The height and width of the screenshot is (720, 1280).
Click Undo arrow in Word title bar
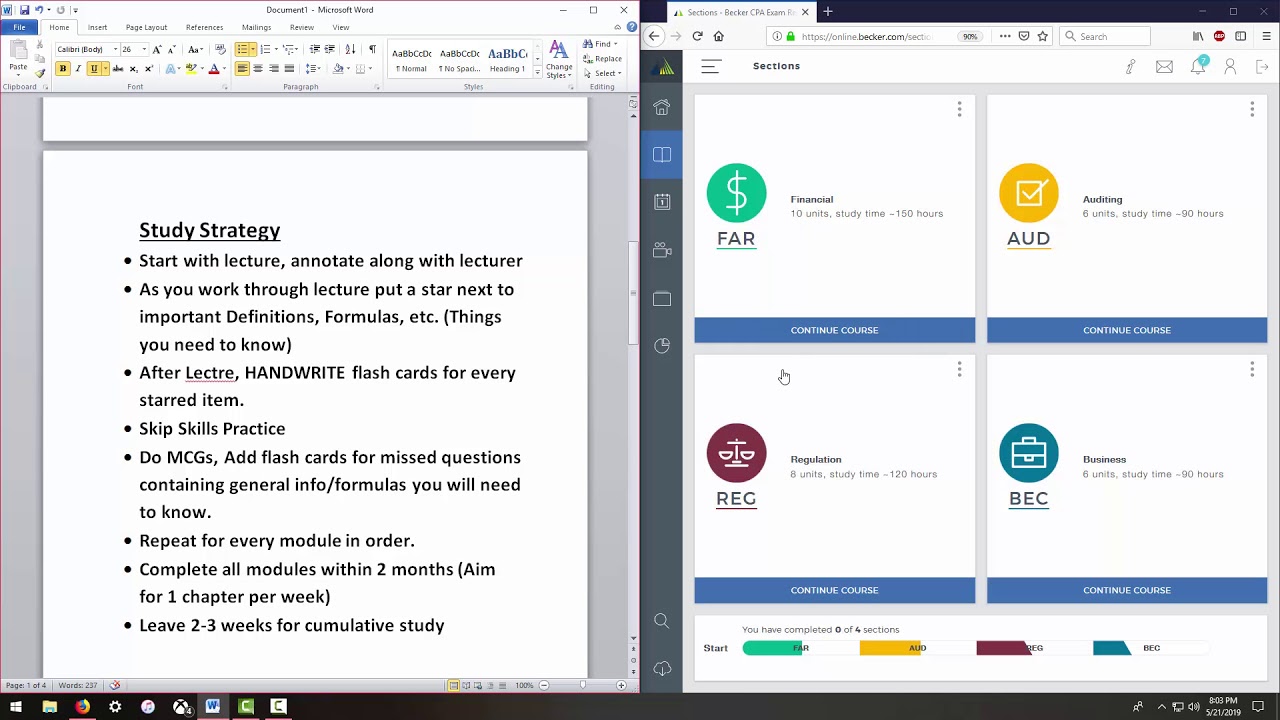point(39,10)
